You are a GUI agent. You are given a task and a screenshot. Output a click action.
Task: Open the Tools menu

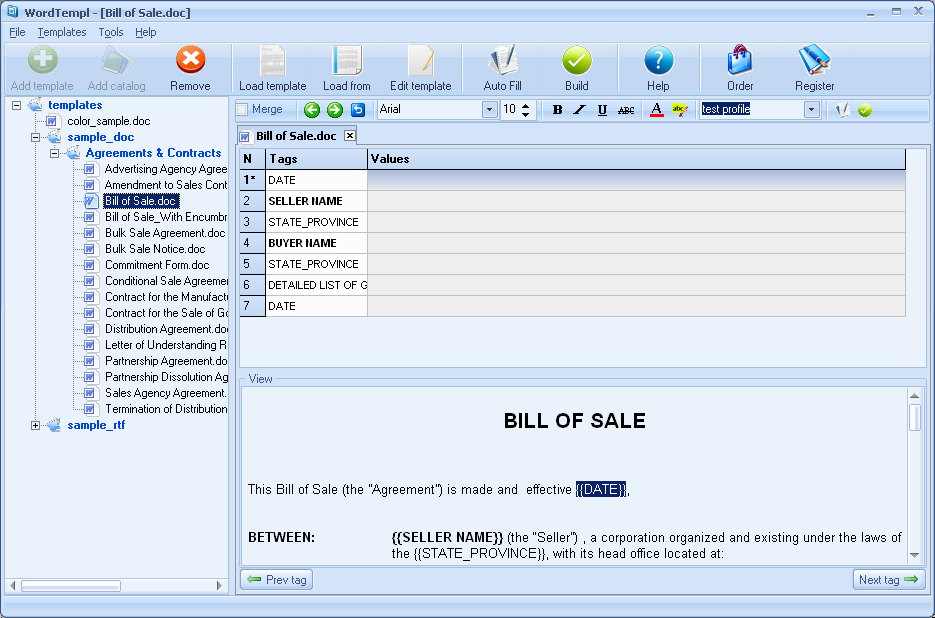111,32
